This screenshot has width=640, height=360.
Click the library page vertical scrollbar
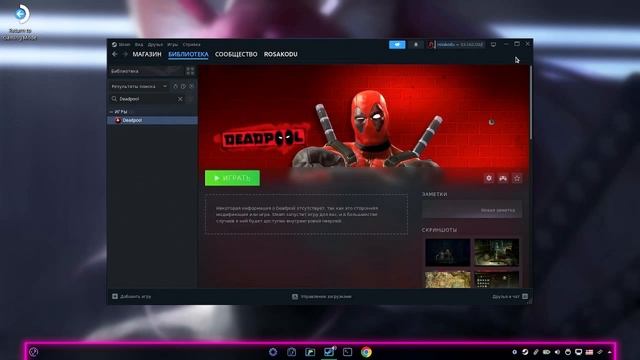click(x=531, y=102)
